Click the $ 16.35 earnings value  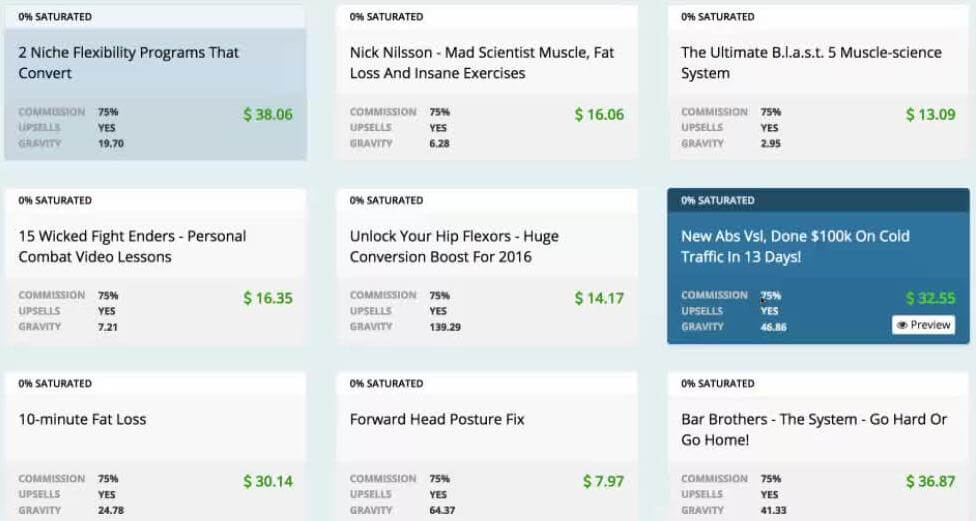[268, 298]
